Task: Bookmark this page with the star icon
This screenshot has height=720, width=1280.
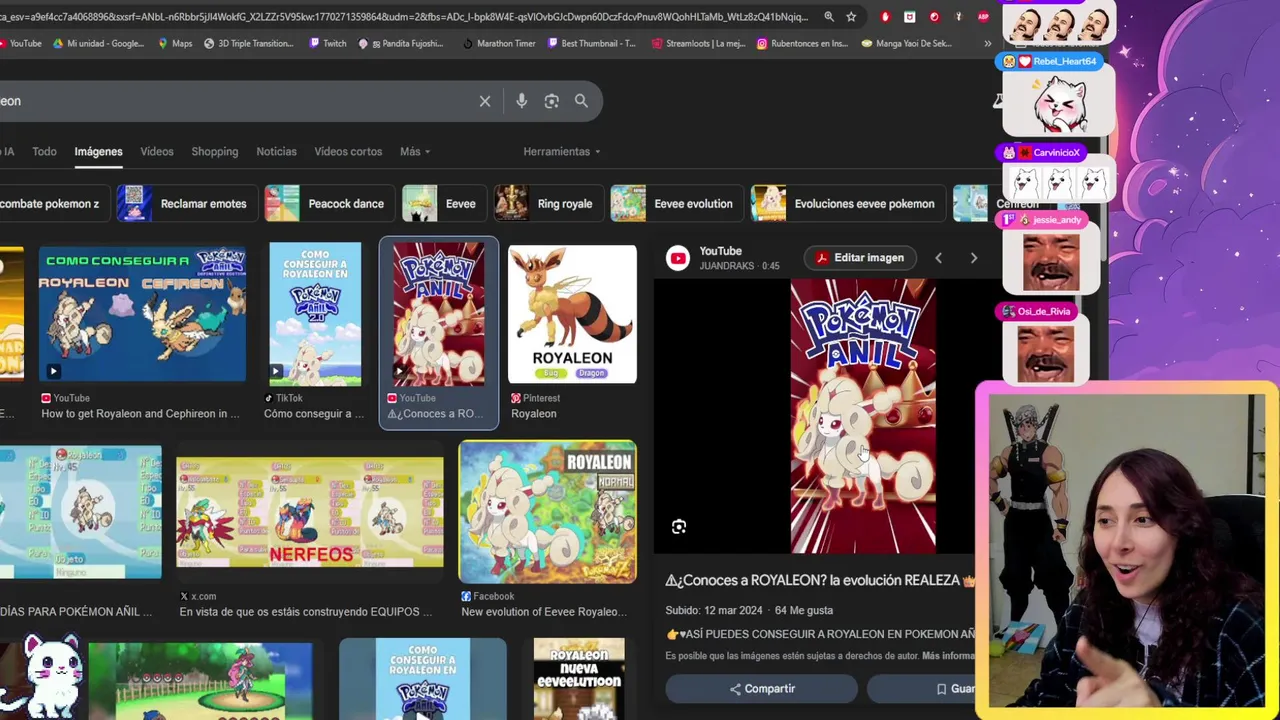Action: [x=851, y=17]
